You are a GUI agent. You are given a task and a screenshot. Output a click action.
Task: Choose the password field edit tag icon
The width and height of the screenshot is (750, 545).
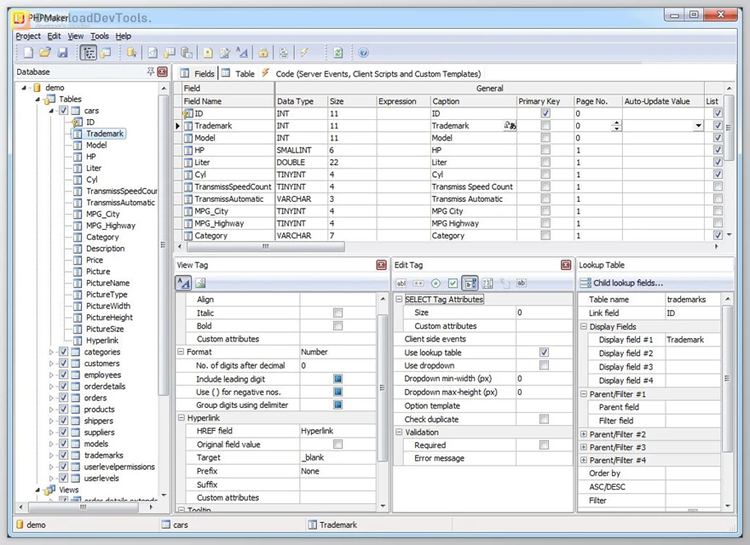tap(419, 283)
